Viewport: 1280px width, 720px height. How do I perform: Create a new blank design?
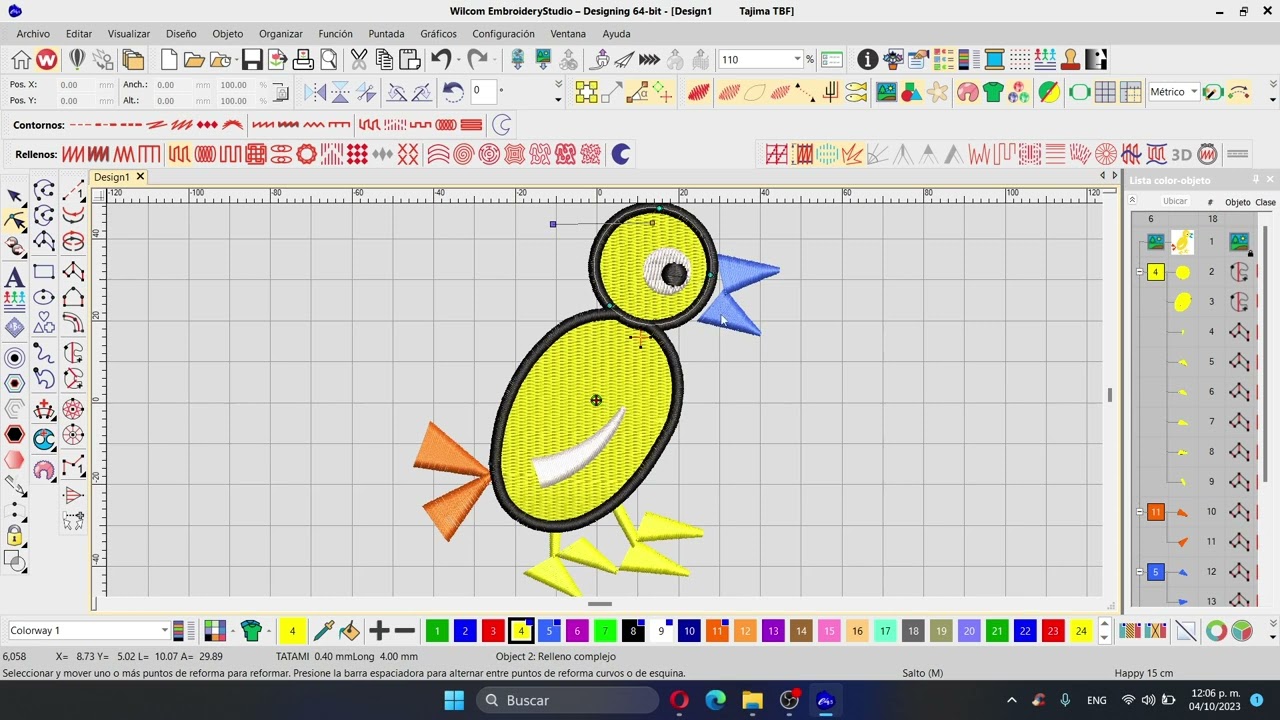[x=169, y=60]
